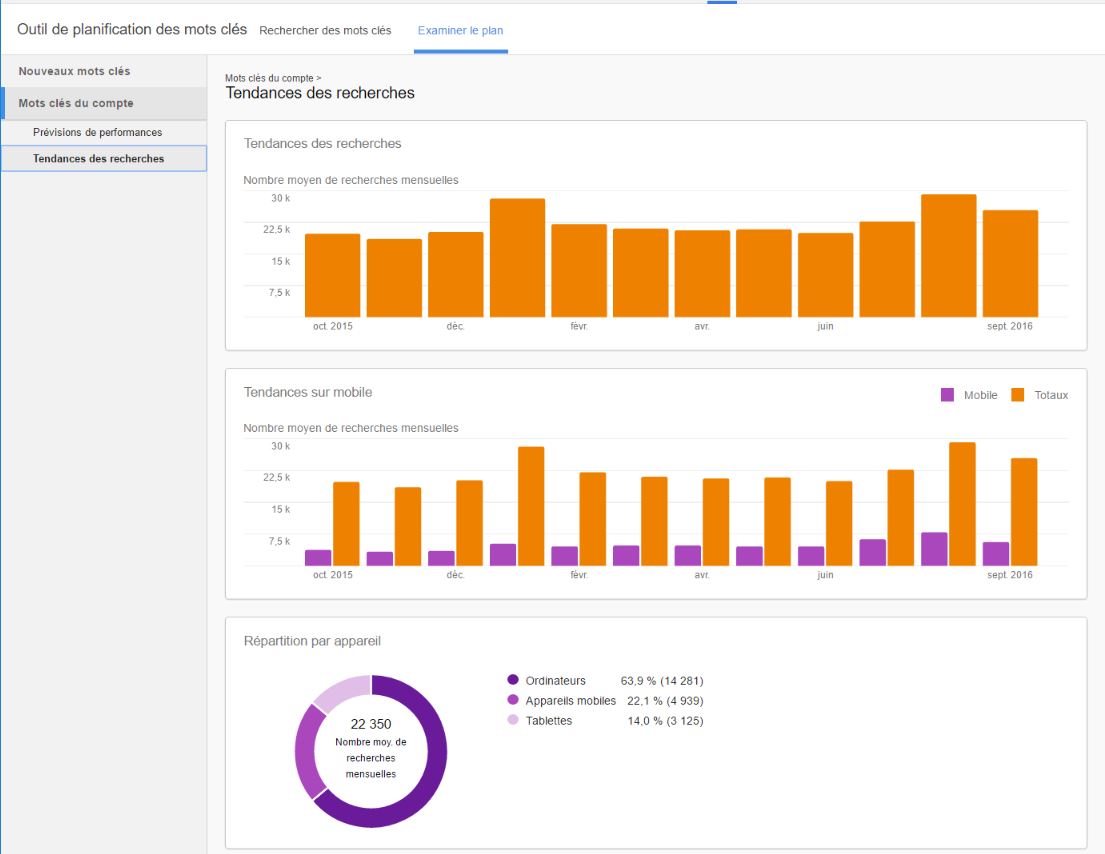Click the sept. 2016 bar in the top chart

point(1010,263)
